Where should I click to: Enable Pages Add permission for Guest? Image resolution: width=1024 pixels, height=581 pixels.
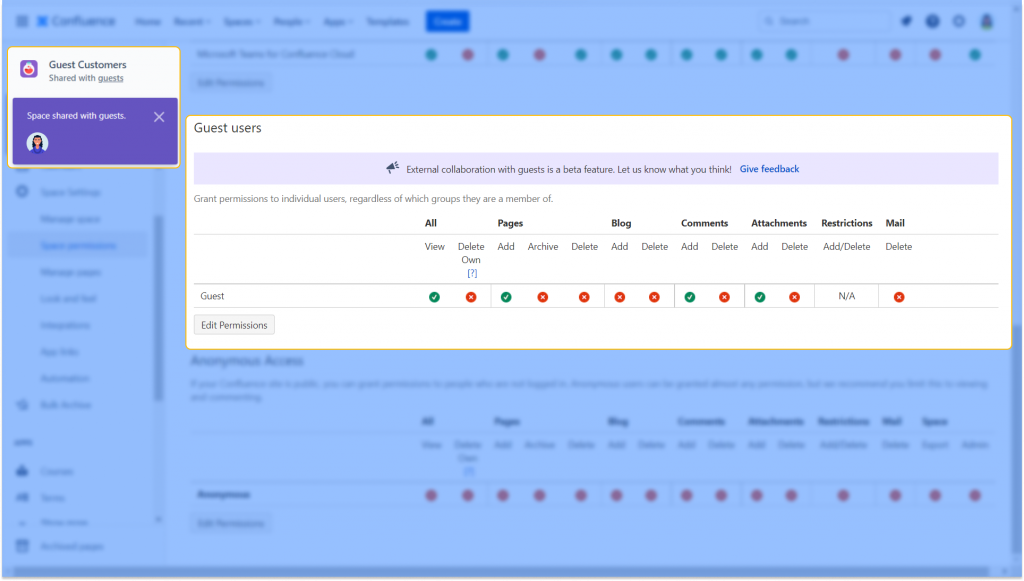(x=506, y=297)
